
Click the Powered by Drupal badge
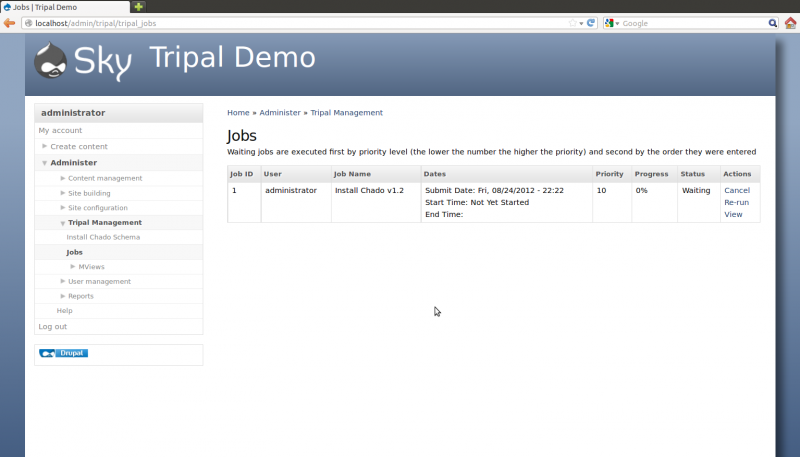coord(64,353)
